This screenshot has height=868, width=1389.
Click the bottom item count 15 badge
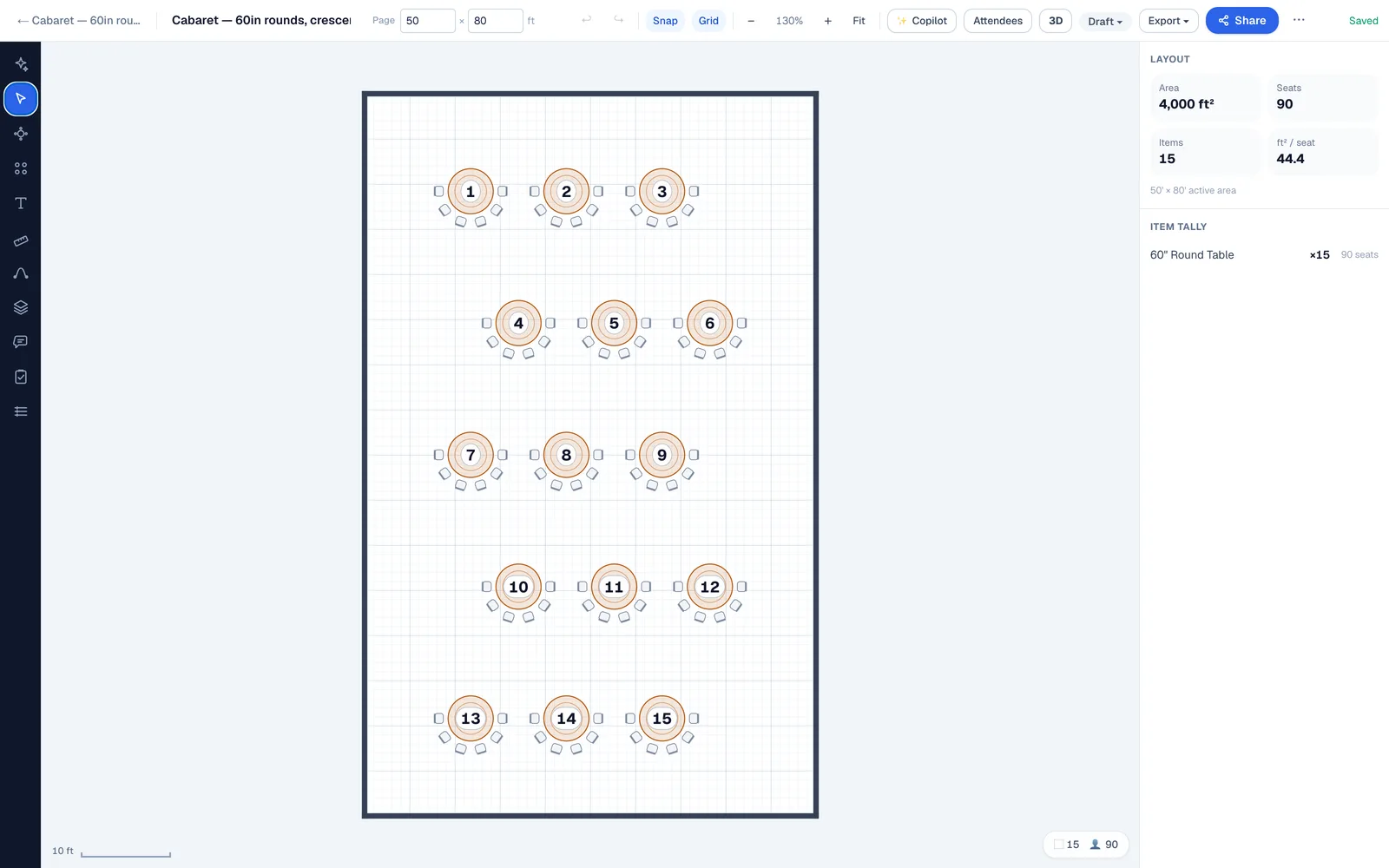click(x=1067, y=845)
